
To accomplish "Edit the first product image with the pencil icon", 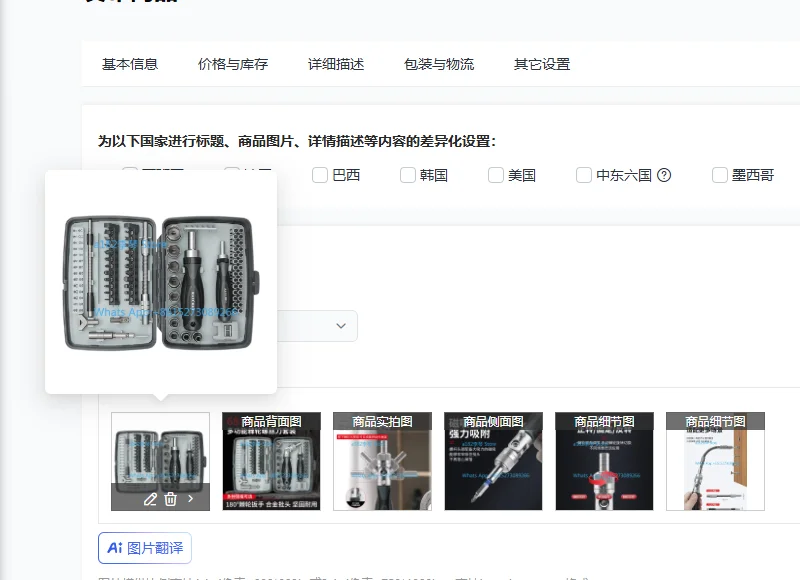I will pyautogui.click(x=150, y=499).
